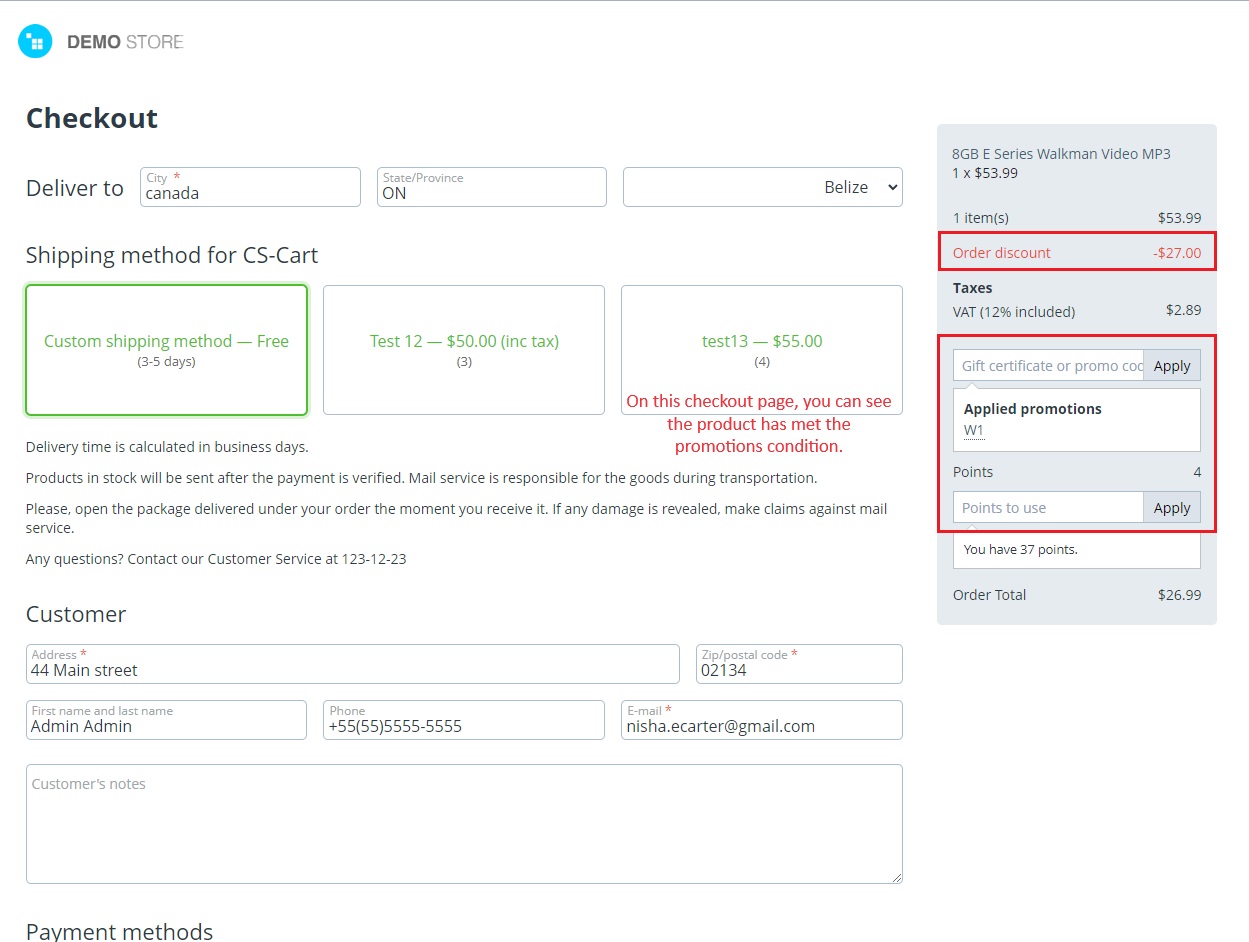The width and height of the screenshot is (1249, 942).
Task: Click the Points to use field
Action: pyautogui.click(x=1048, y=507)
